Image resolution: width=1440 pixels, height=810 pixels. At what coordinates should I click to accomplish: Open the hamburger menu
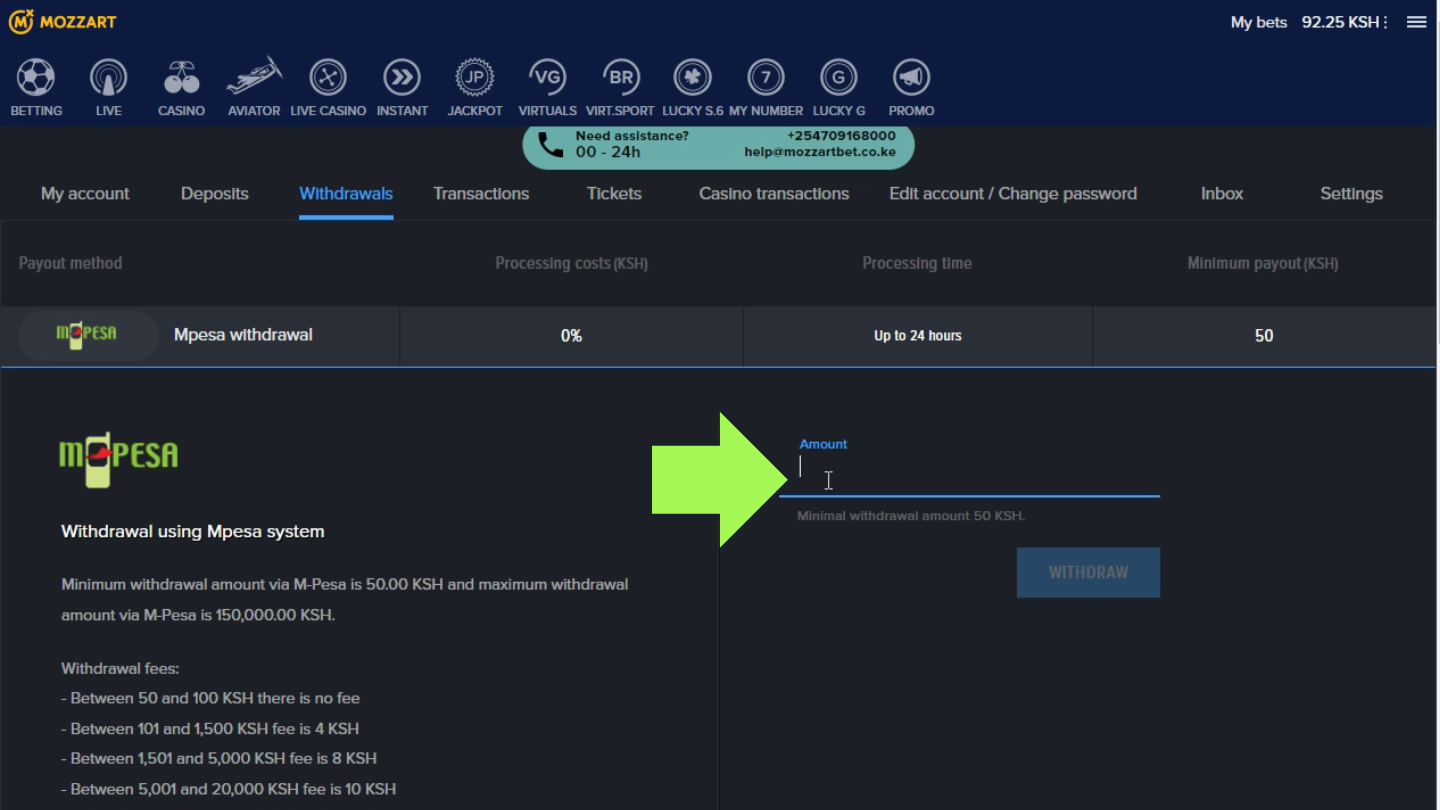point(1416,22)
